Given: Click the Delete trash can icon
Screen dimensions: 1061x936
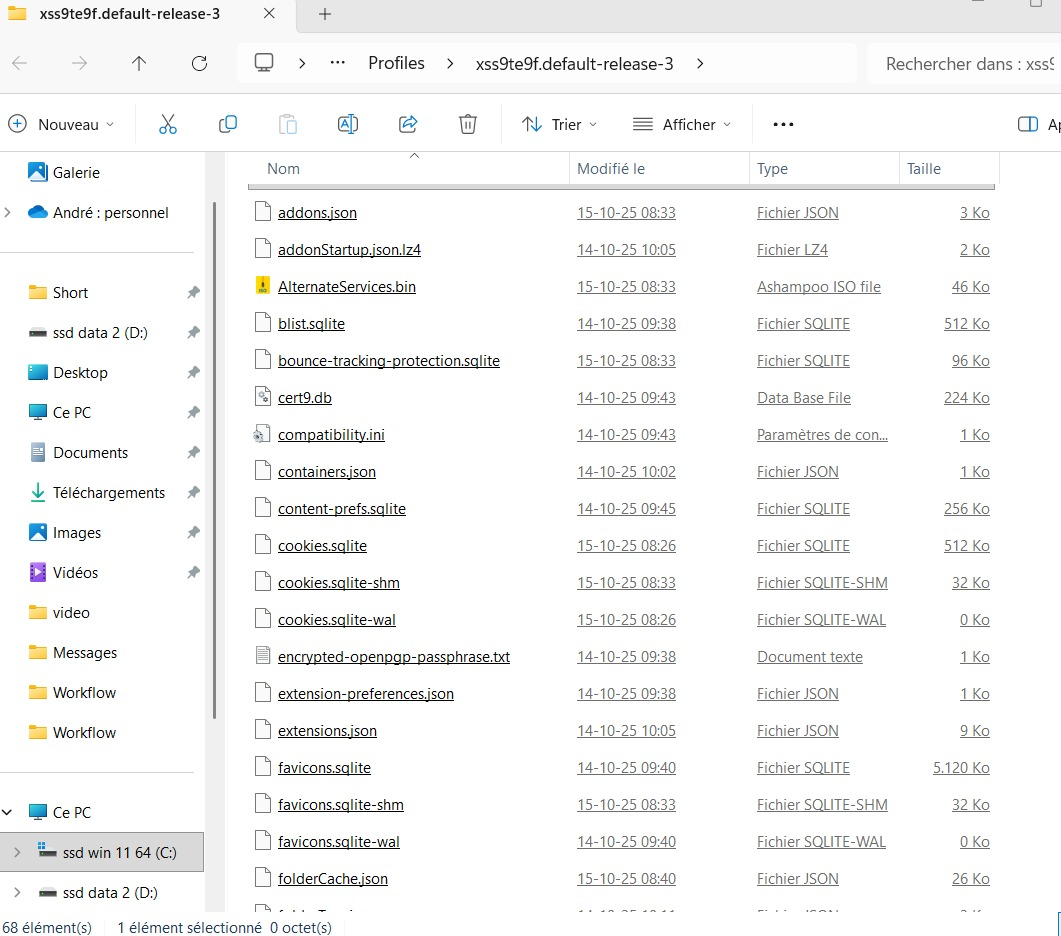Looking at the screenshot, I should pyautogui.click(x=467, y=124).
